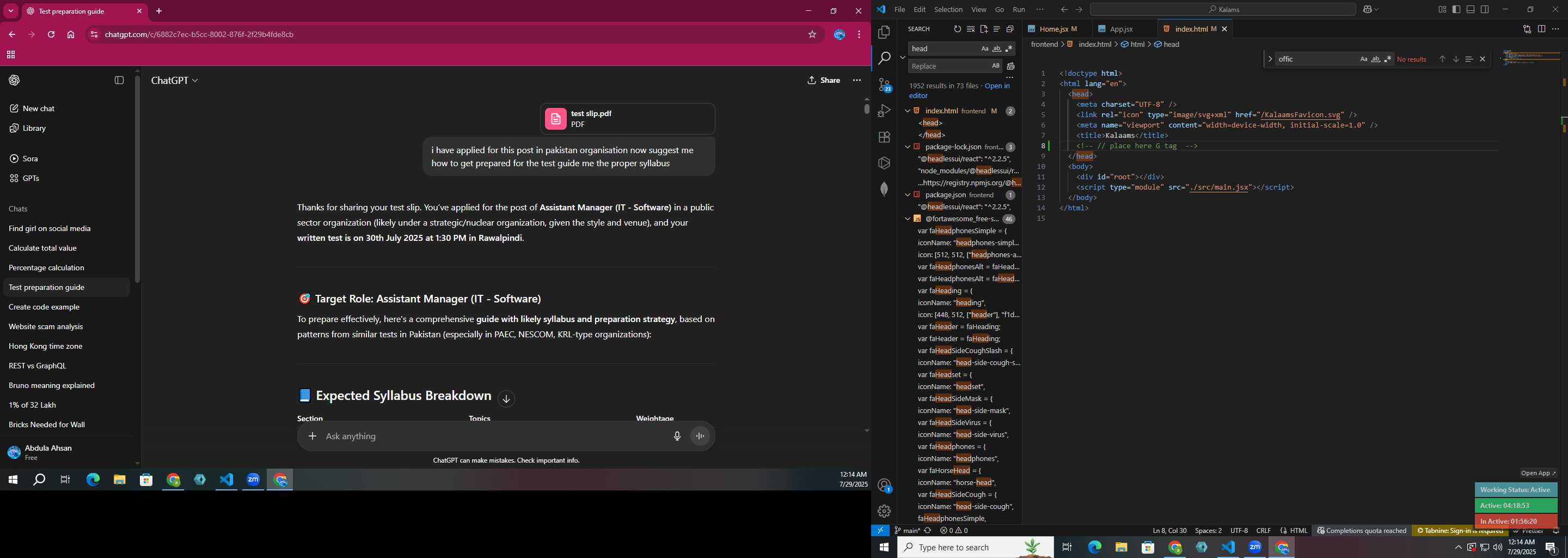1568x558 pixels.
Task: Open Chrome tab search dropdown
Action: click(10, 11)
